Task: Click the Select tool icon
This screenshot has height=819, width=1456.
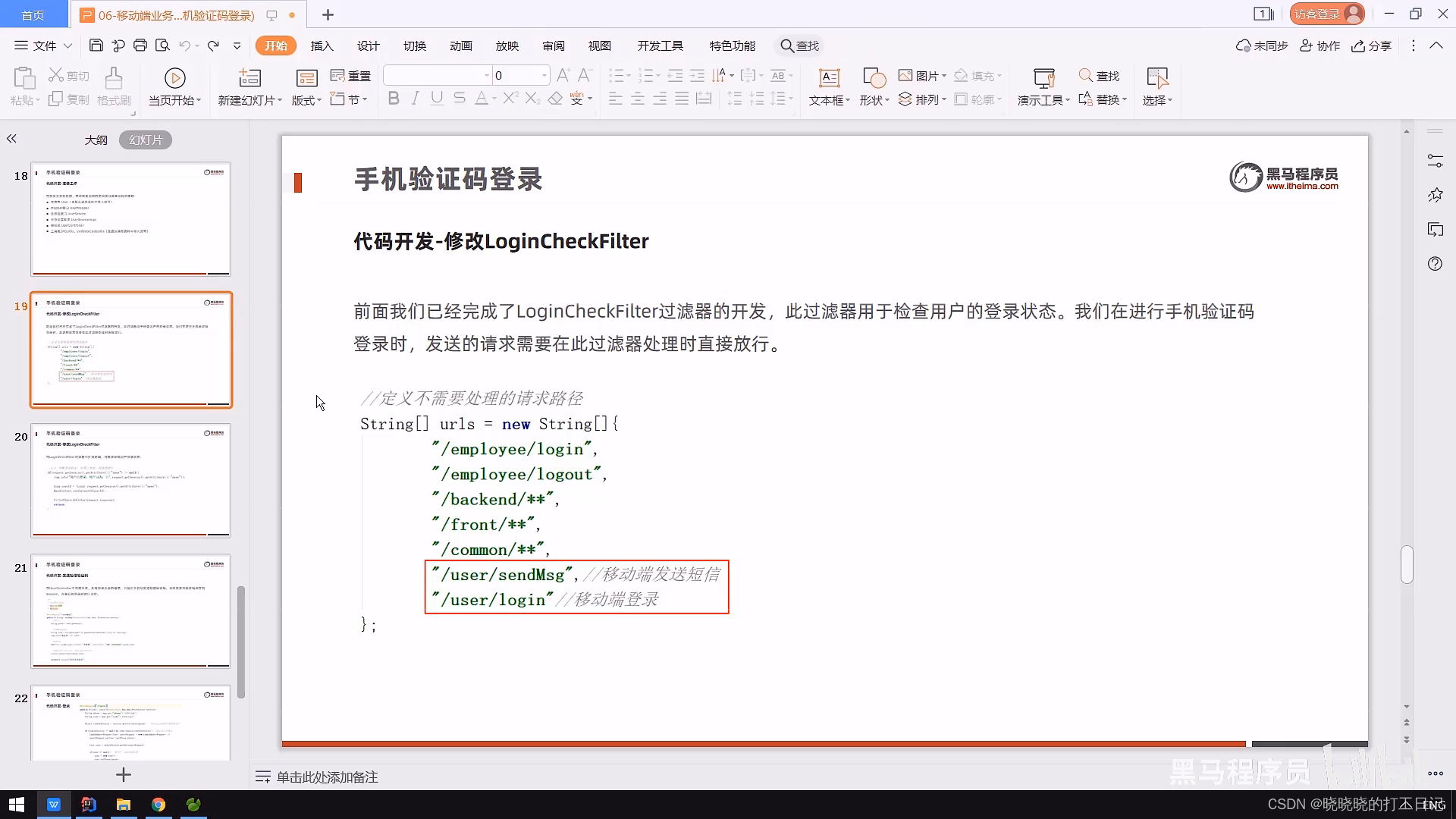Action: 1157,78
